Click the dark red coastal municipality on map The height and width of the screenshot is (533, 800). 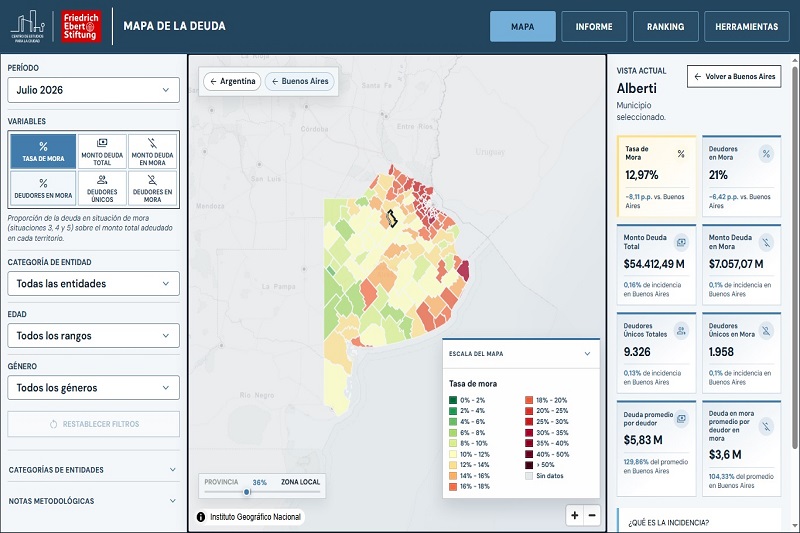pos(463,270)
